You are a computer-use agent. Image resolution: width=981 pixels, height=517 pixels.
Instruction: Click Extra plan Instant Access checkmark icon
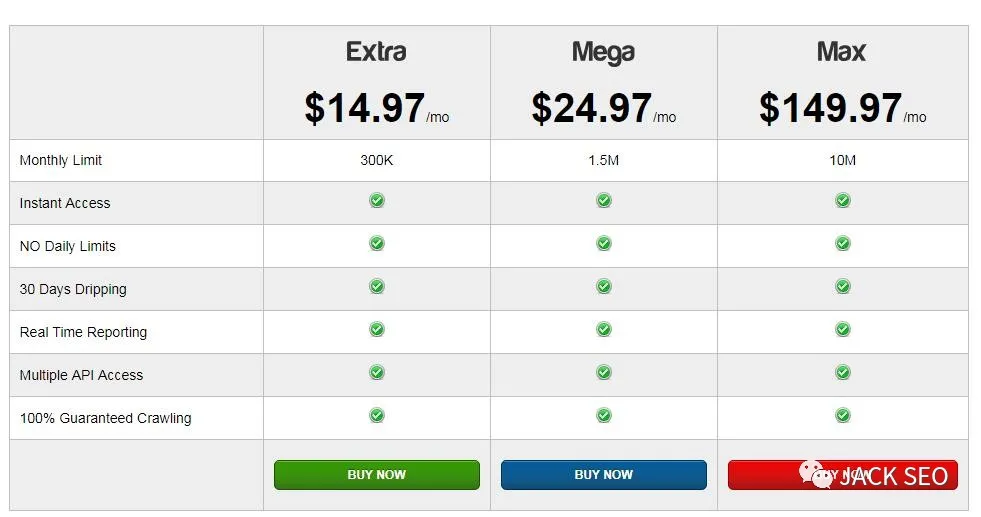377,201
